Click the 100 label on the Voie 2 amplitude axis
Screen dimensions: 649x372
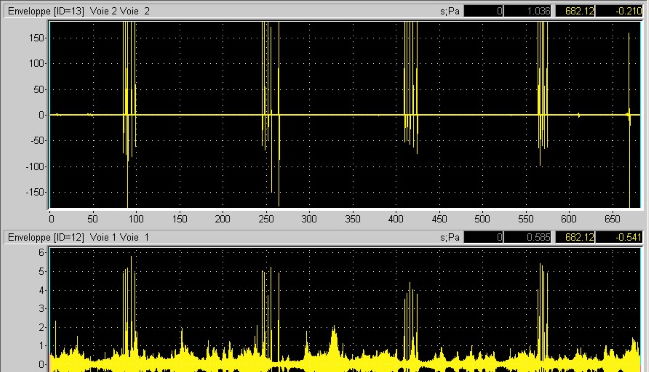pyautogui.click(x=36, y=63)
